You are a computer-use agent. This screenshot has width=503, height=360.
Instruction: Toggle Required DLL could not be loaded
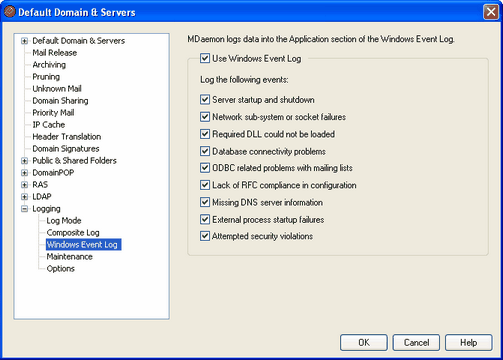(205, 134)
